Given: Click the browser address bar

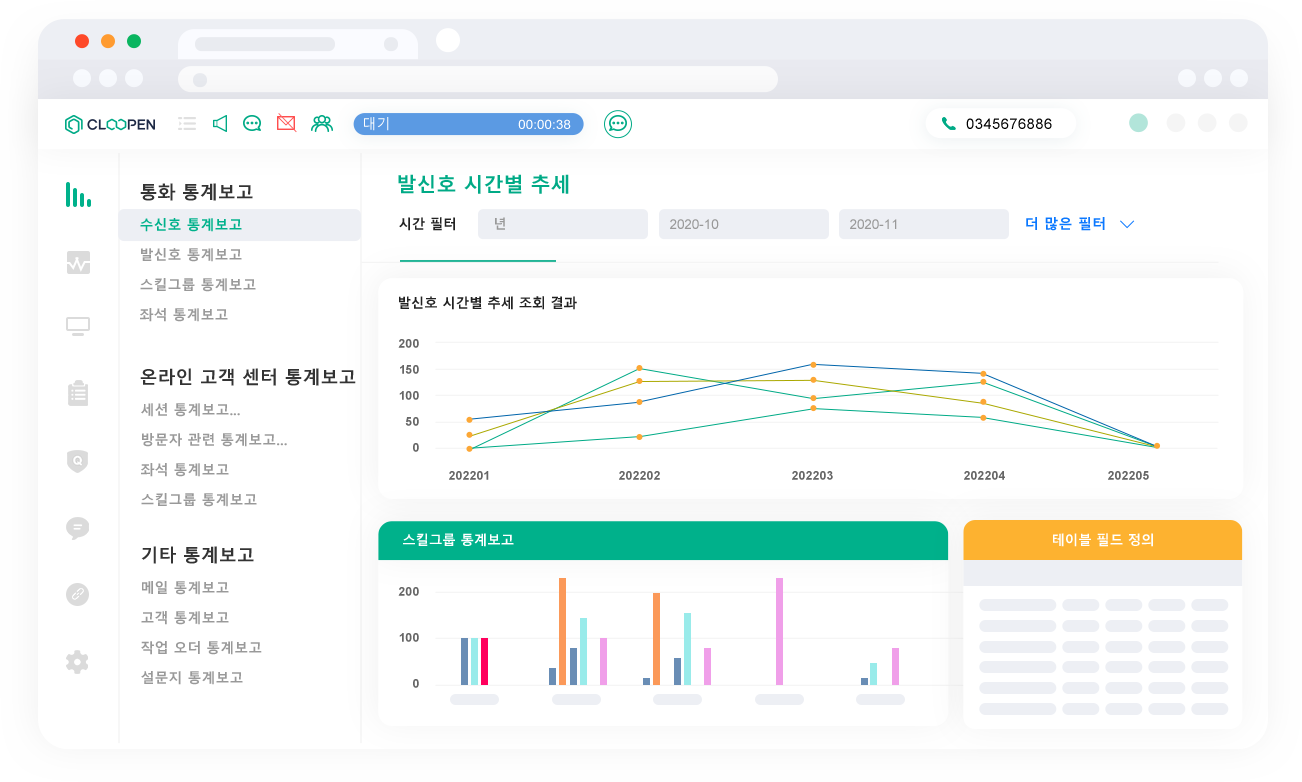Looking at the screenshot, I should 478,79.
